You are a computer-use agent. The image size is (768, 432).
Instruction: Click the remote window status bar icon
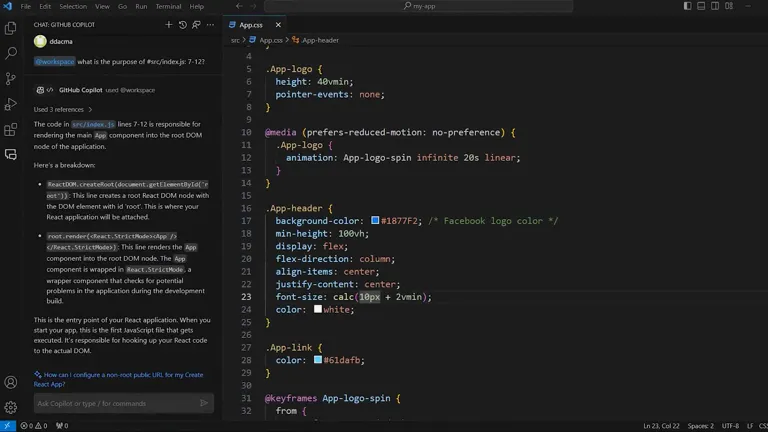(7, 426)
